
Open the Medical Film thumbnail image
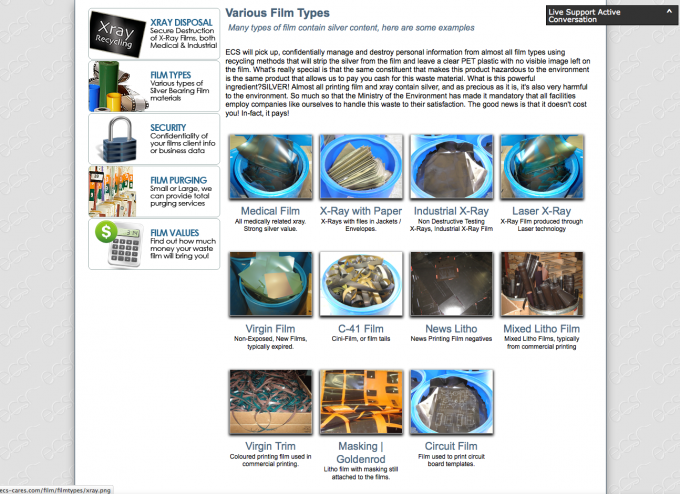(271, 167)
